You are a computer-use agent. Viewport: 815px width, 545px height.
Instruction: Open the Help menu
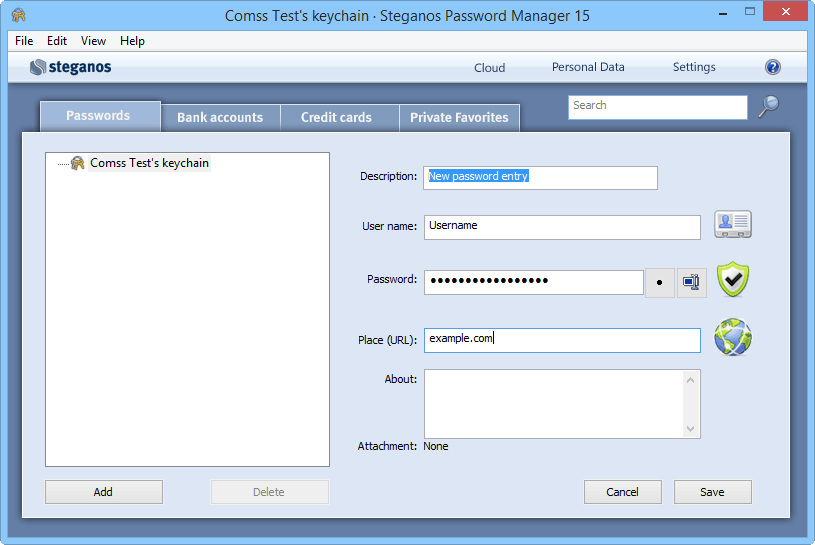click(132, 41)
